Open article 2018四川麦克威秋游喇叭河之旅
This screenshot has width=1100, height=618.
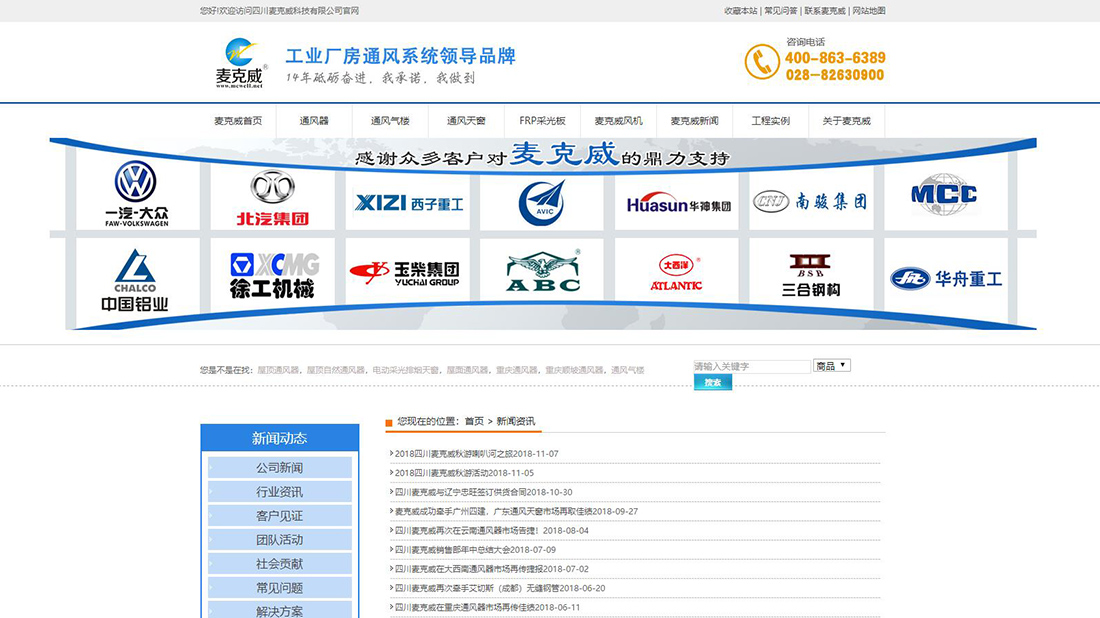pos(476,454)
